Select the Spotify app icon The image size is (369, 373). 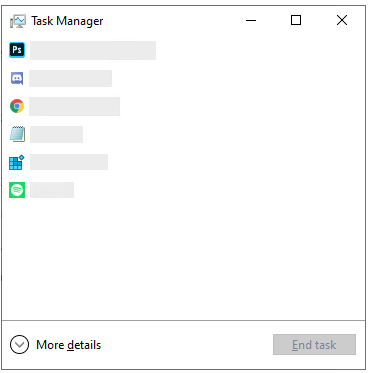pos(17,190)
